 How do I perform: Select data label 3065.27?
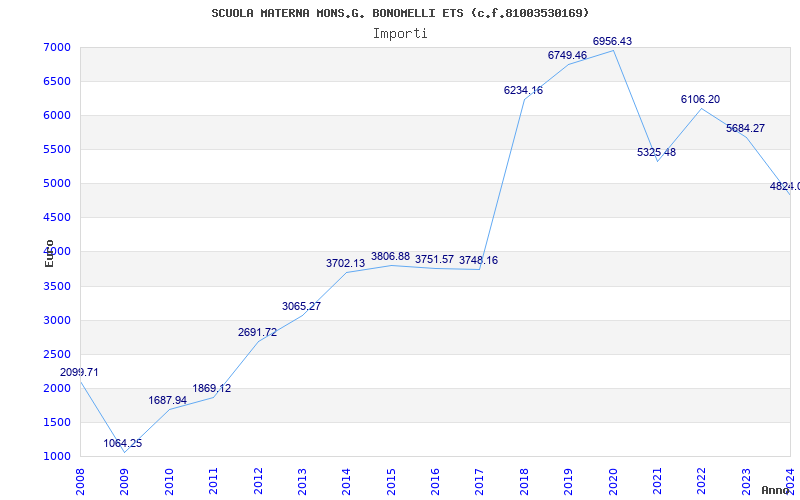(x=301, y=307)
